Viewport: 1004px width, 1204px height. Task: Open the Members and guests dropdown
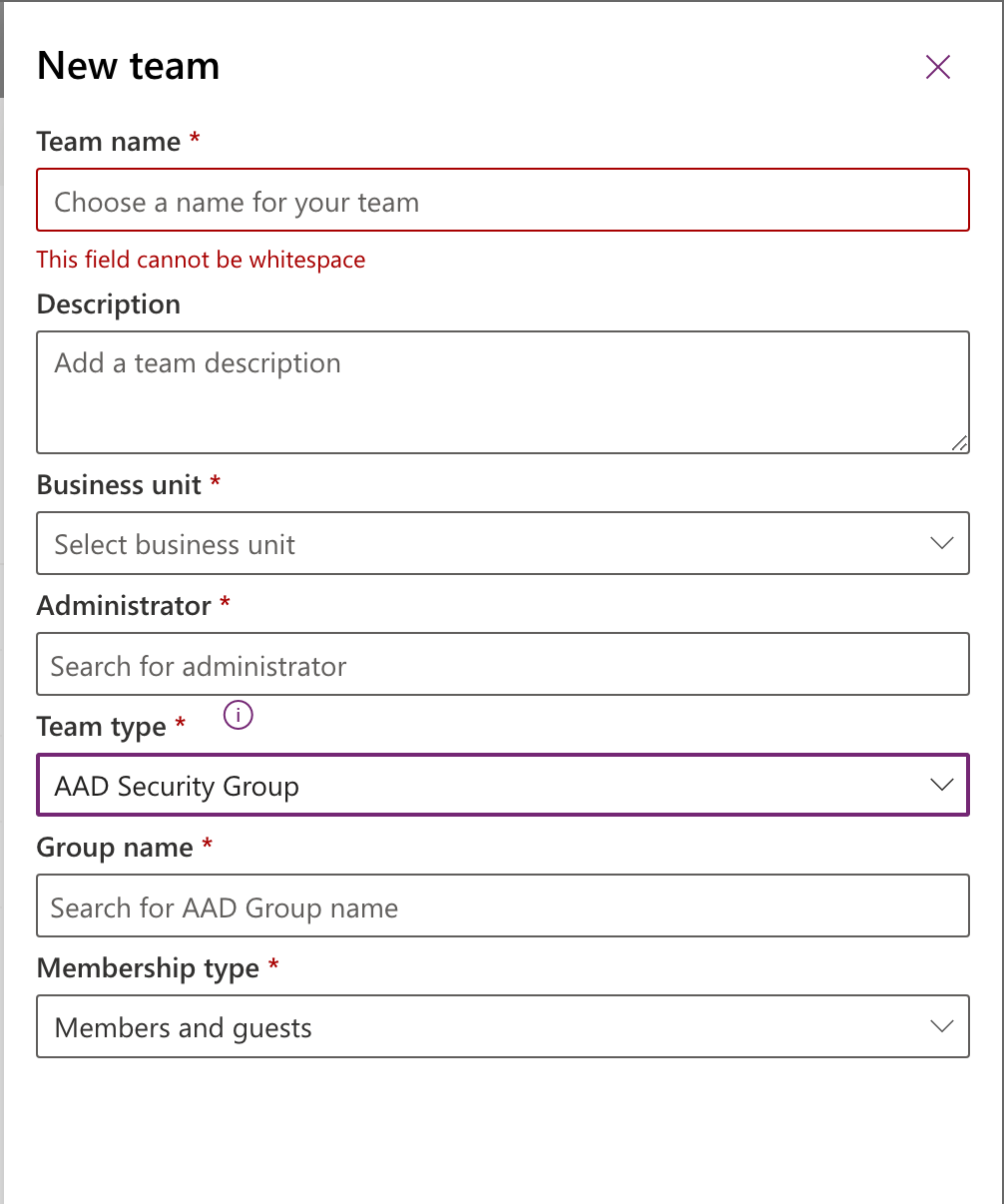(503, 1026)
